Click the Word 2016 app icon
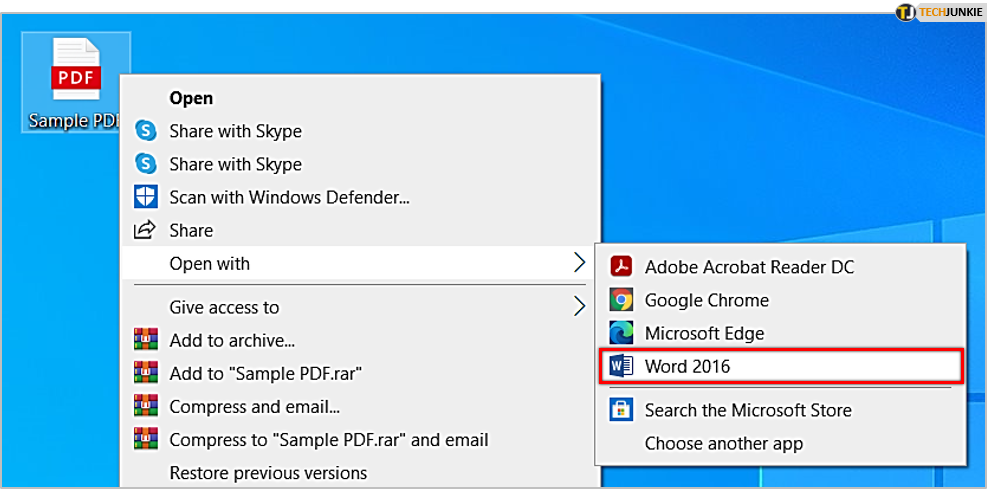 (622, 366)
